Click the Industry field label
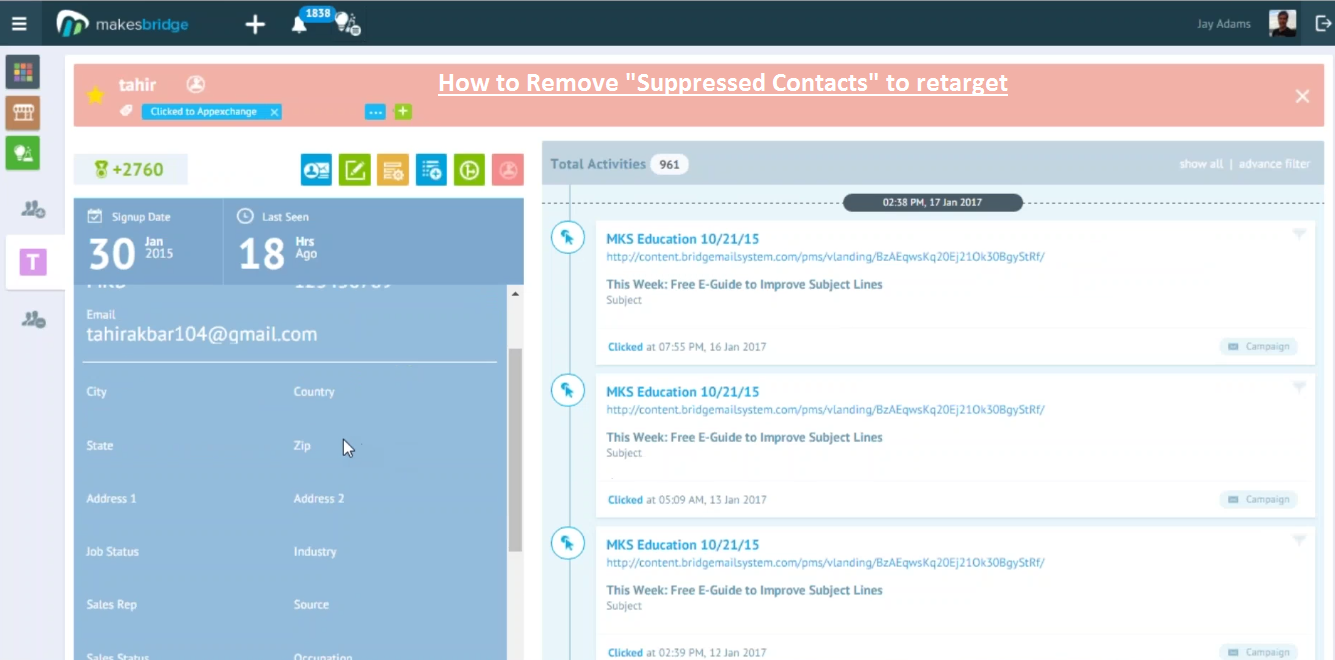The image size is (1335, 660). coord(315,552)
